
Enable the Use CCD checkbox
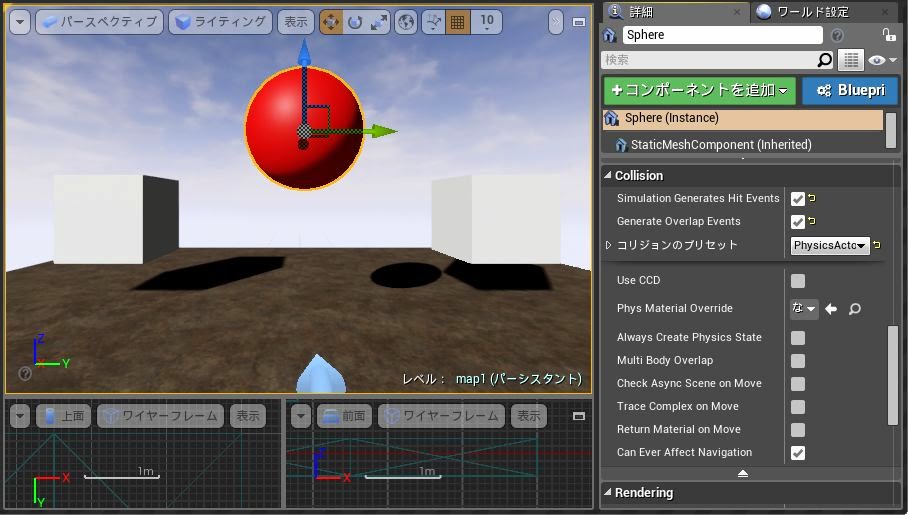[798, 281]
